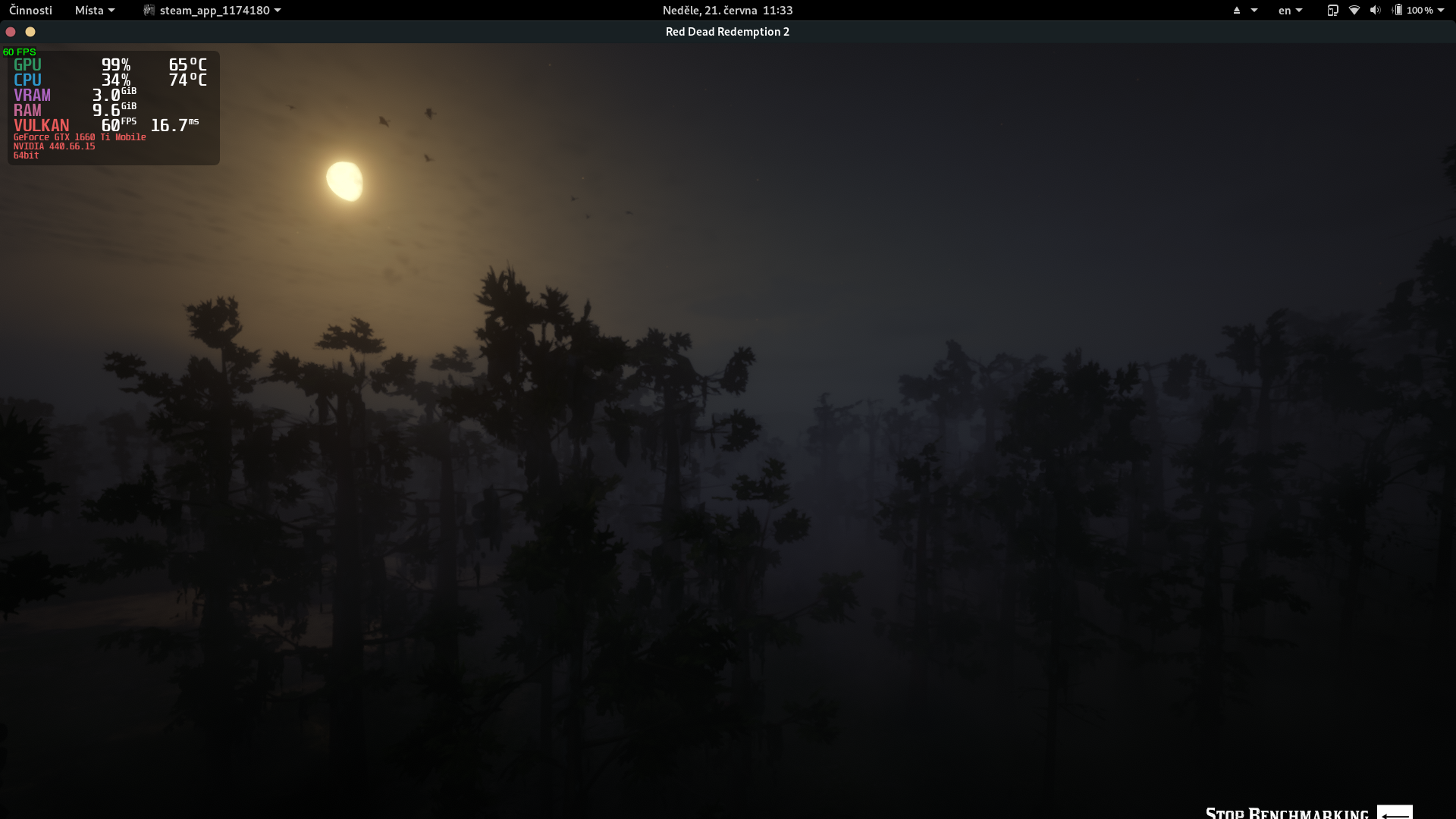Click the CPU temperature 74°C

point(188,80)
